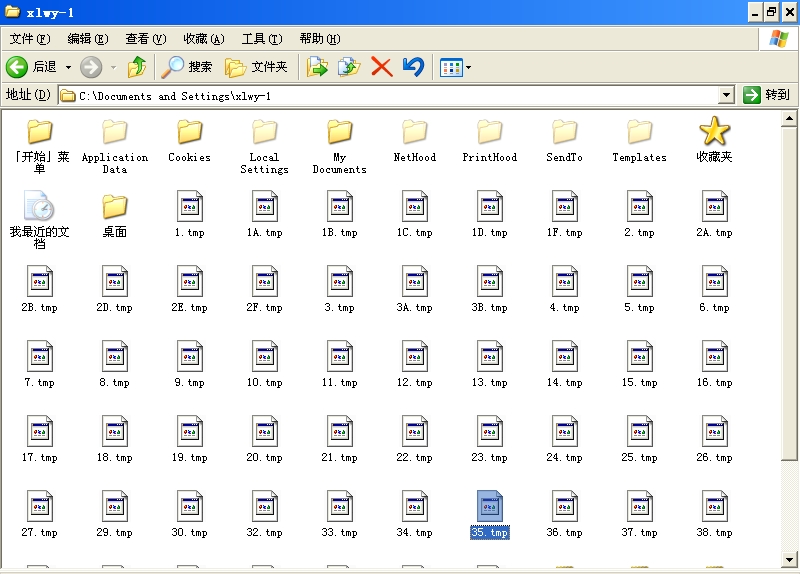Open the 文件(F) menu
Viewport: 800px width, 574px height.
[x=30, y=39]
